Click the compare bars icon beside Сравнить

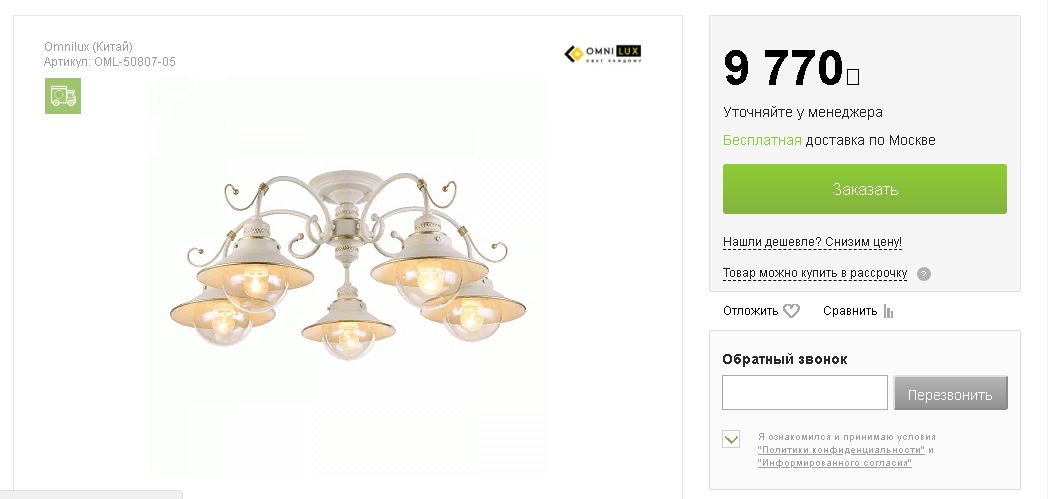point(888,311)
